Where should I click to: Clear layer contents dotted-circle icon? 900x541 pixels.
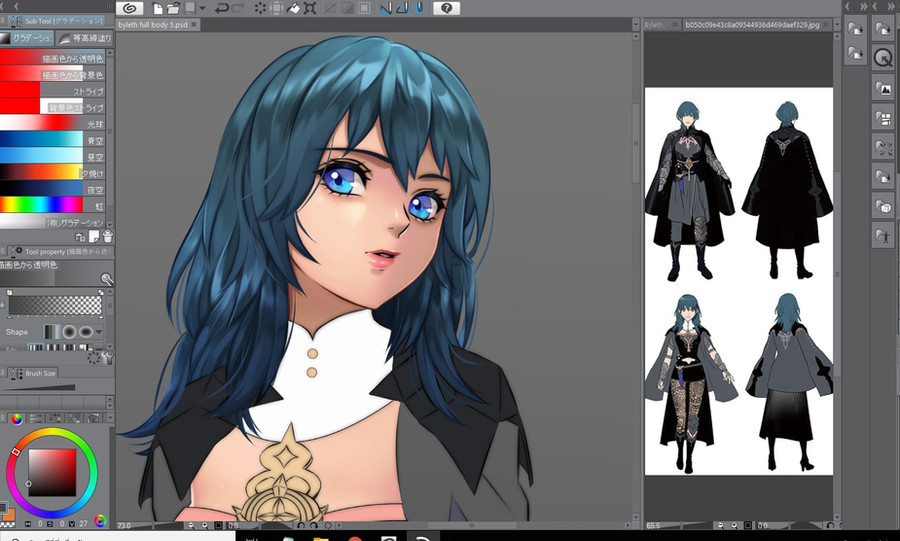[261, 9]
